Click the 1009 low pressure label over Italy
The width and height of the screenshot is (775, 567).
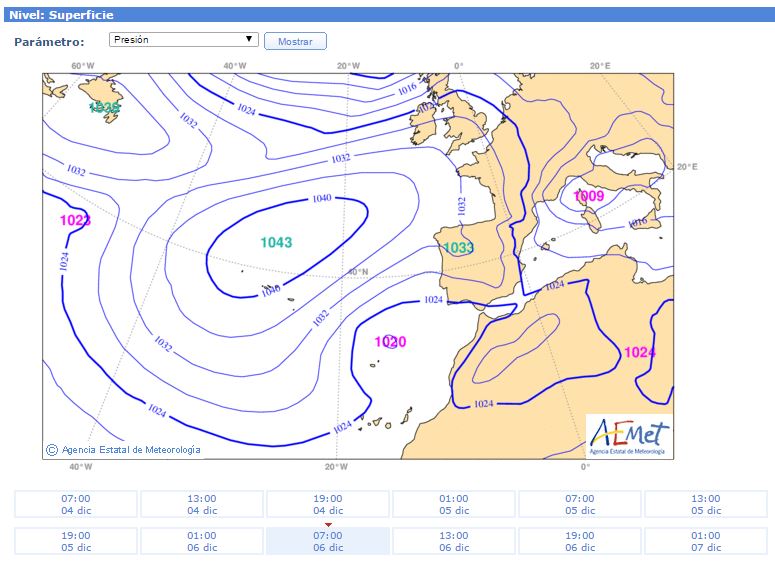point(589,196)
